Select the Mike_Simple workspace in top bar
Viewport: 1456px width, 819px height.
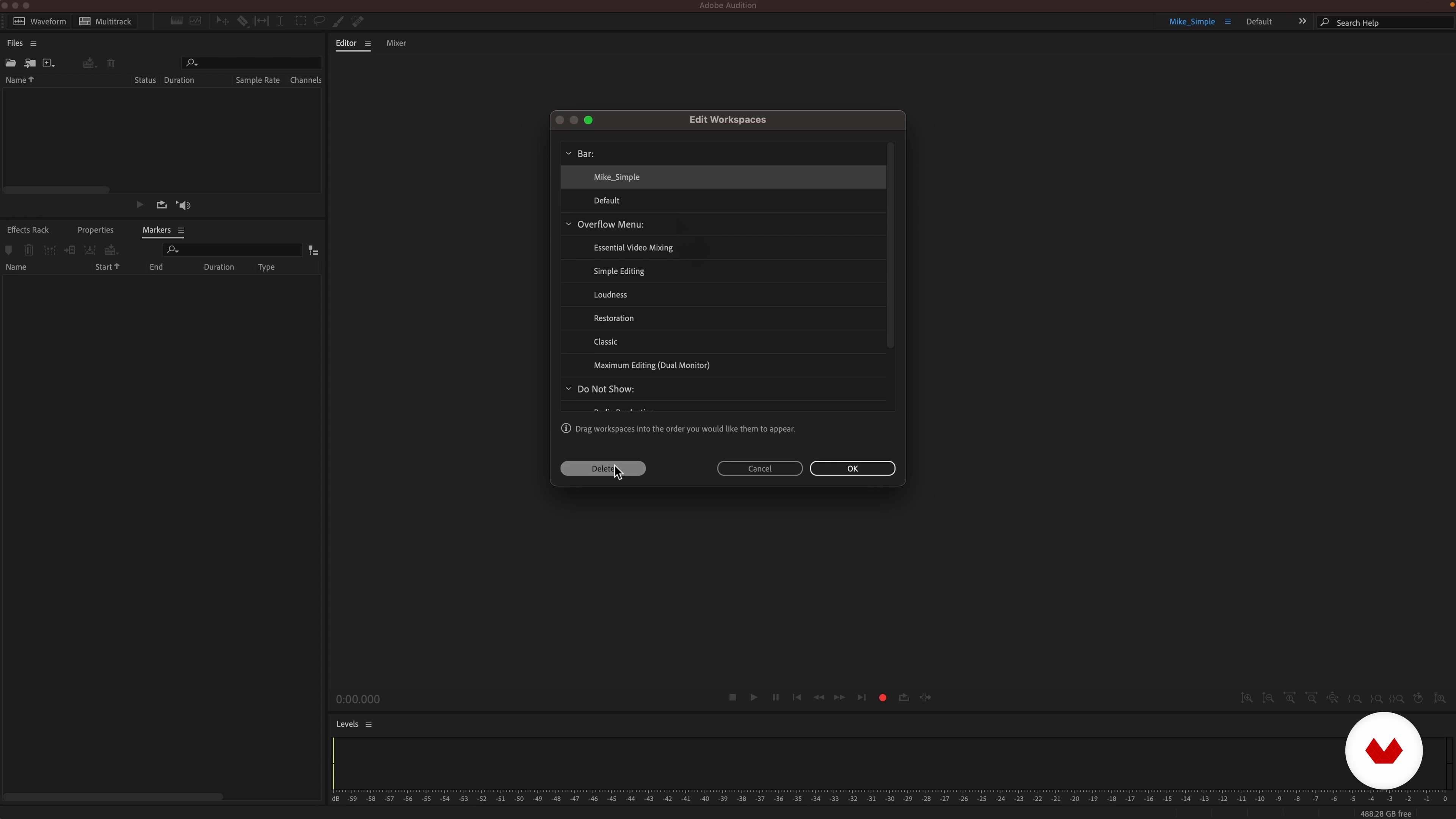pos(1192,22)
